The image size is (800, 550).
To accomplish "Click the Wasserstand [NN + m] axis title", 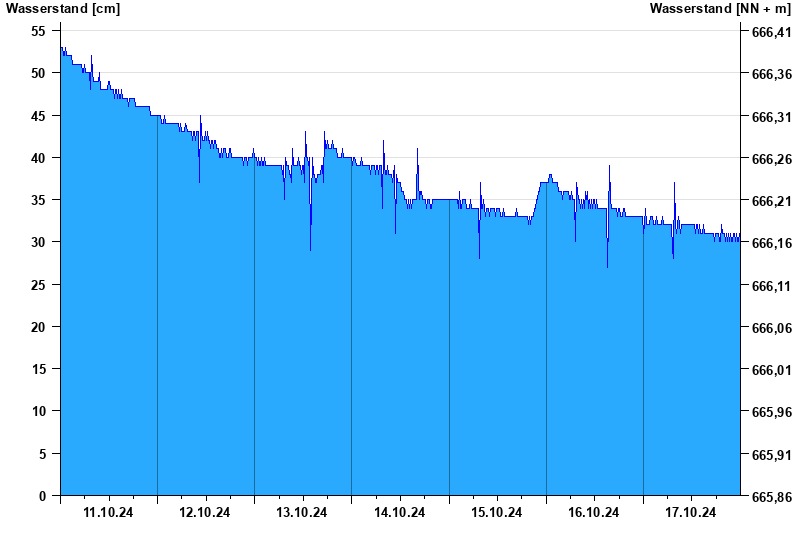I will (x=720, y=9).
